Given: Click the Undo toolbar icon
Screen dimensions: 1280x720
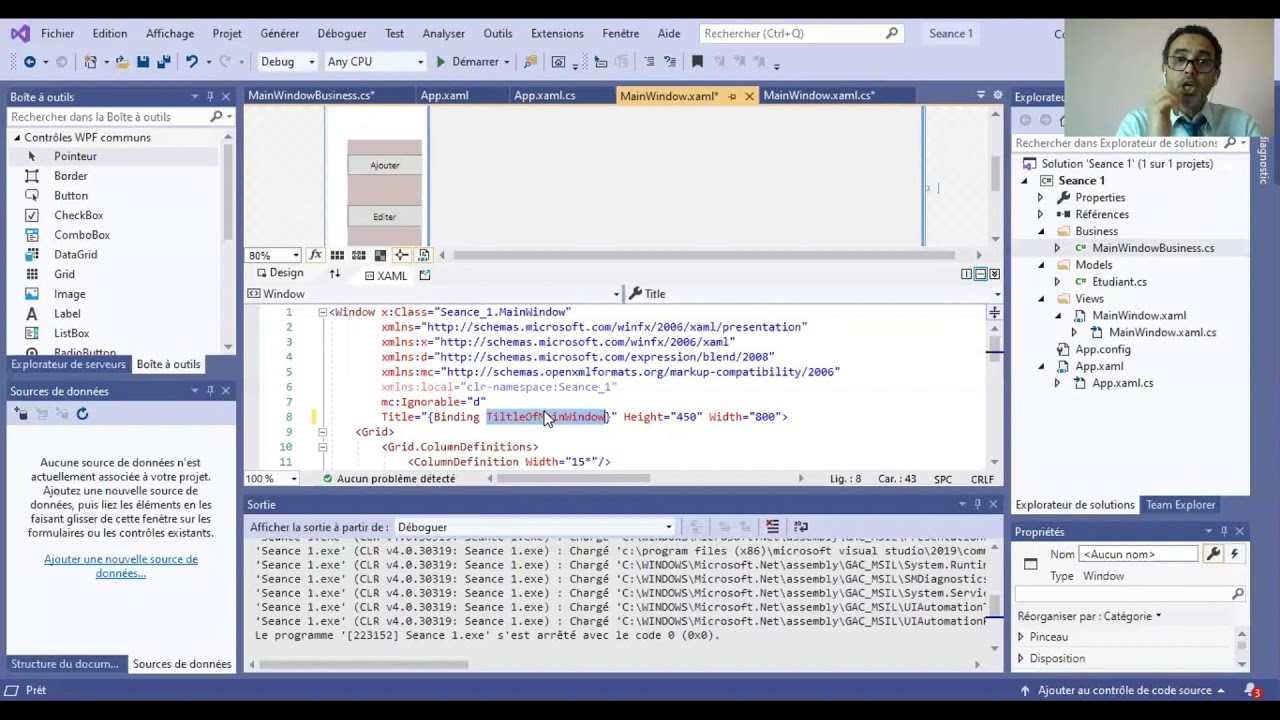Looking at the screenshot, I should tap(191, 62).
